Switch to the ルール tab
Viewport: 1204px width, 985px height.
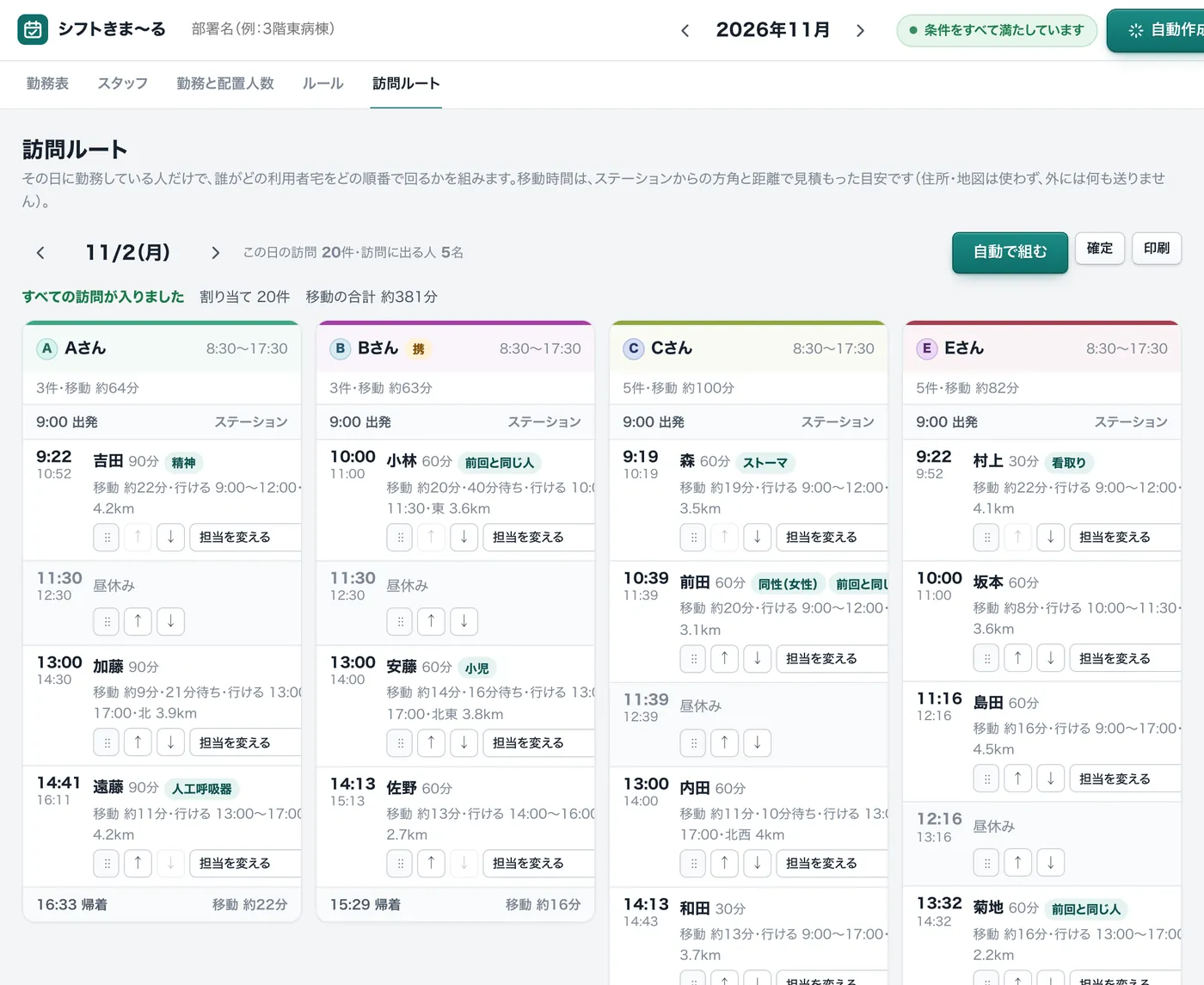tap(323, 83)
